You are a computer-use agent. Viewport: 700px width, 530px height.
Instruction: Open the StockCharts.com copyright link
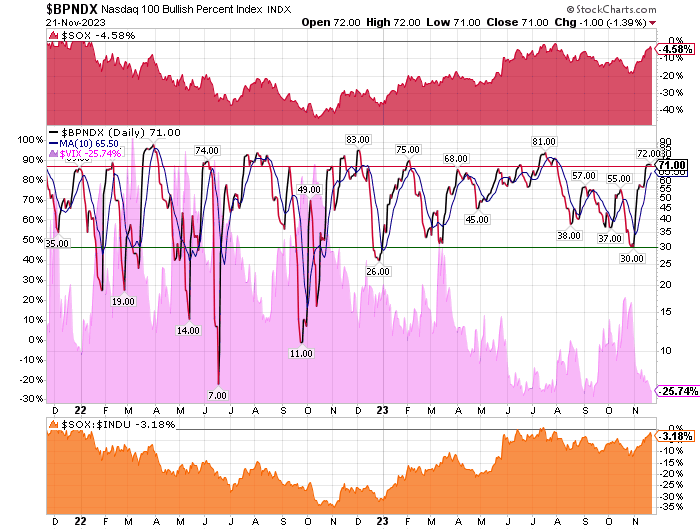(612, 9)
